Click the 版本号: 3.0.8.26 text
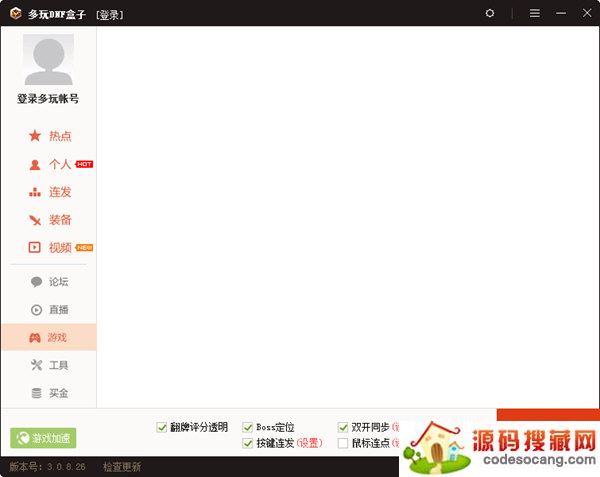This screenshot has height=477, width=600. (47, 467)
